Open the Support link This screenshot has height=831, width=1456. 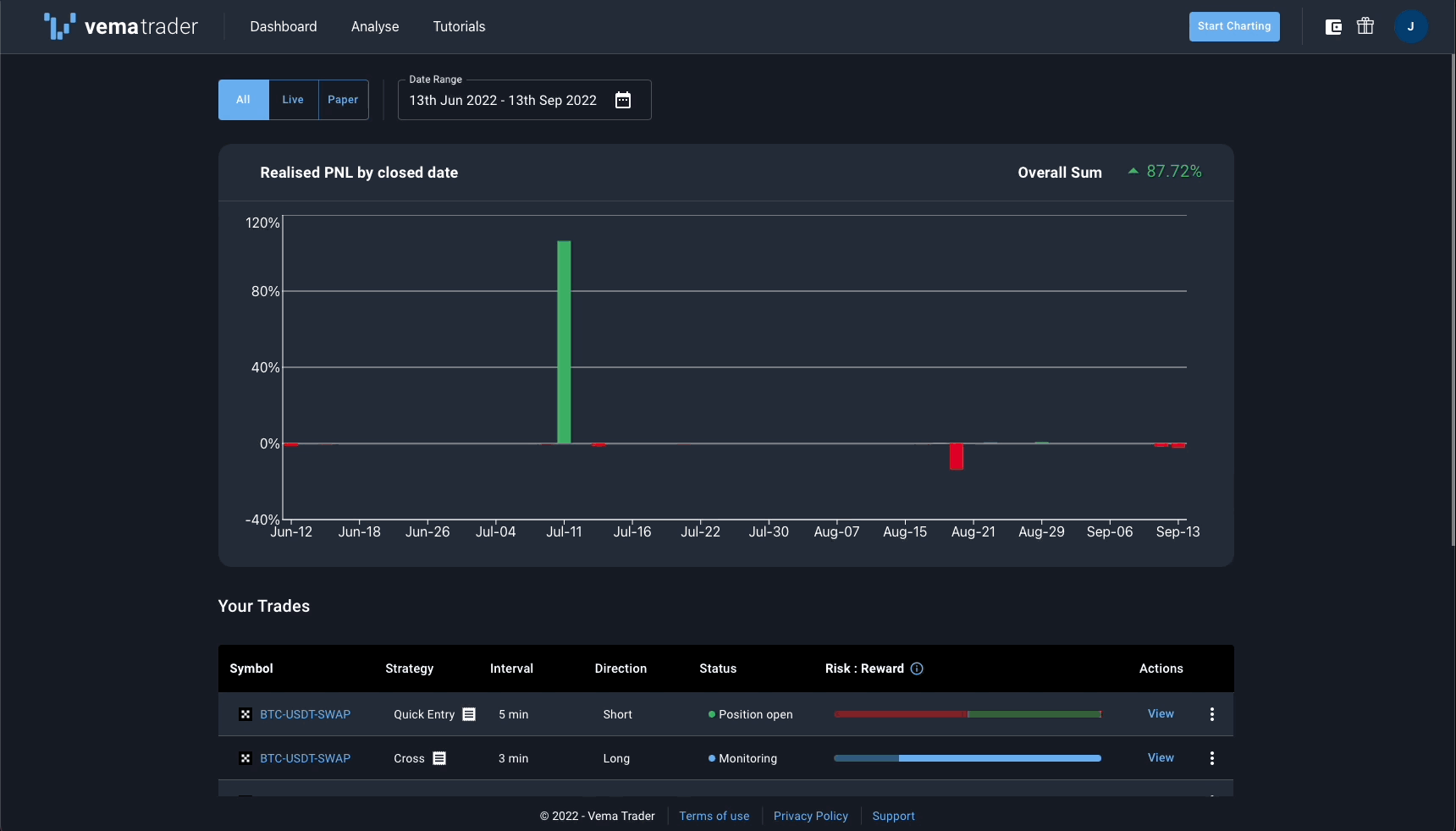click(x=894, y=816)
